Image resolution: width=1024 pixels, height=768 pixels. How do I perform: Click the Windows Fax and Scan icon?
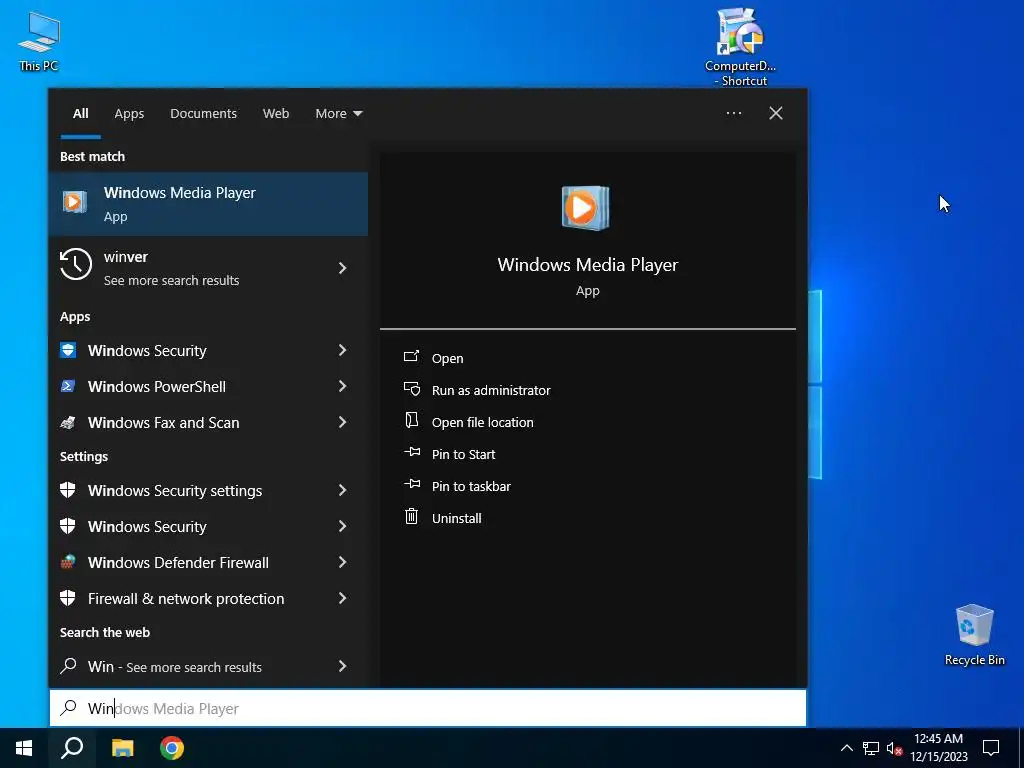(x=68, y=422)
